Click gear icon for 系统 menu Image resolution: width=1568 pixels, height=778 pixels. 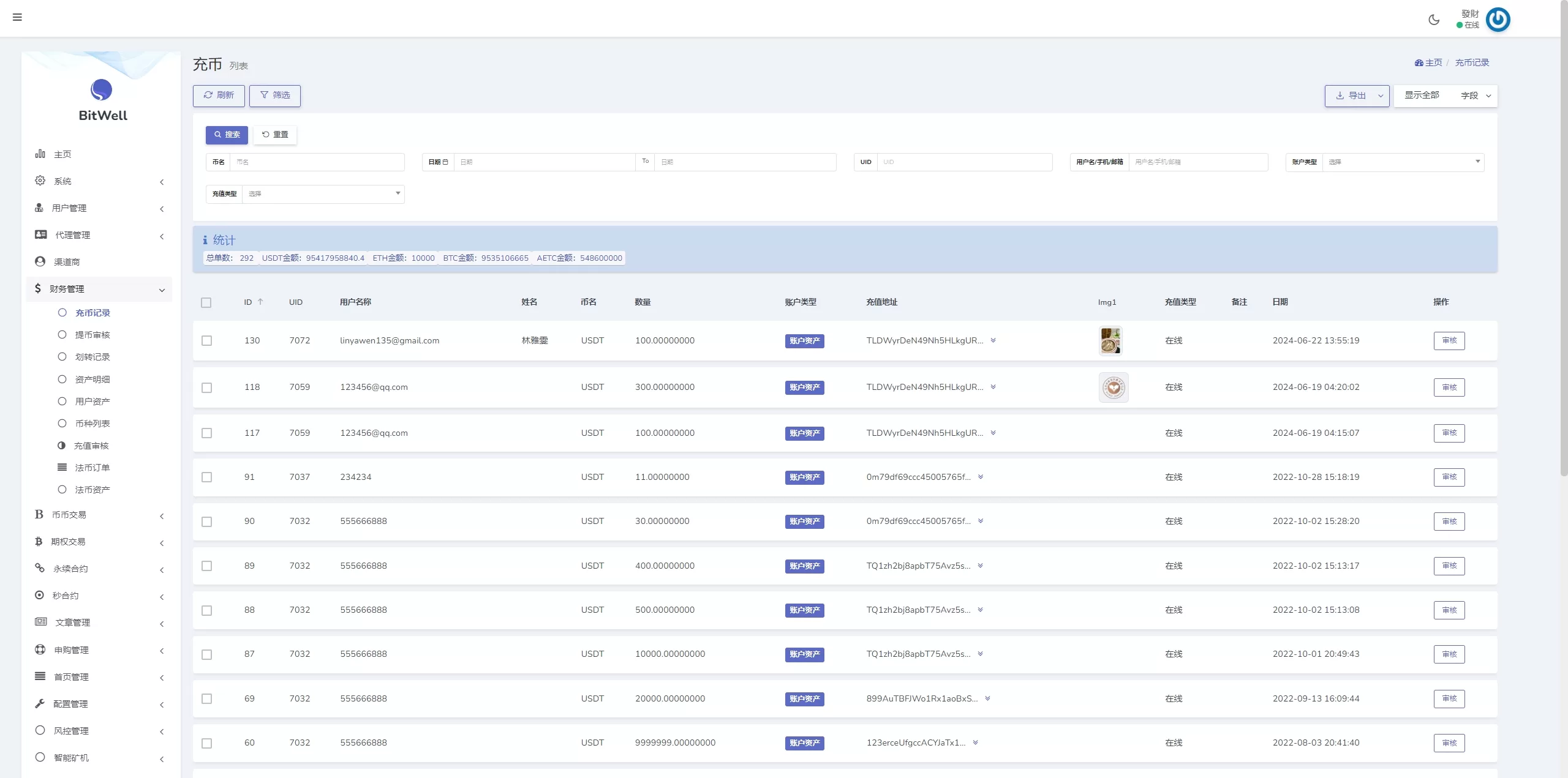(40, 181)
